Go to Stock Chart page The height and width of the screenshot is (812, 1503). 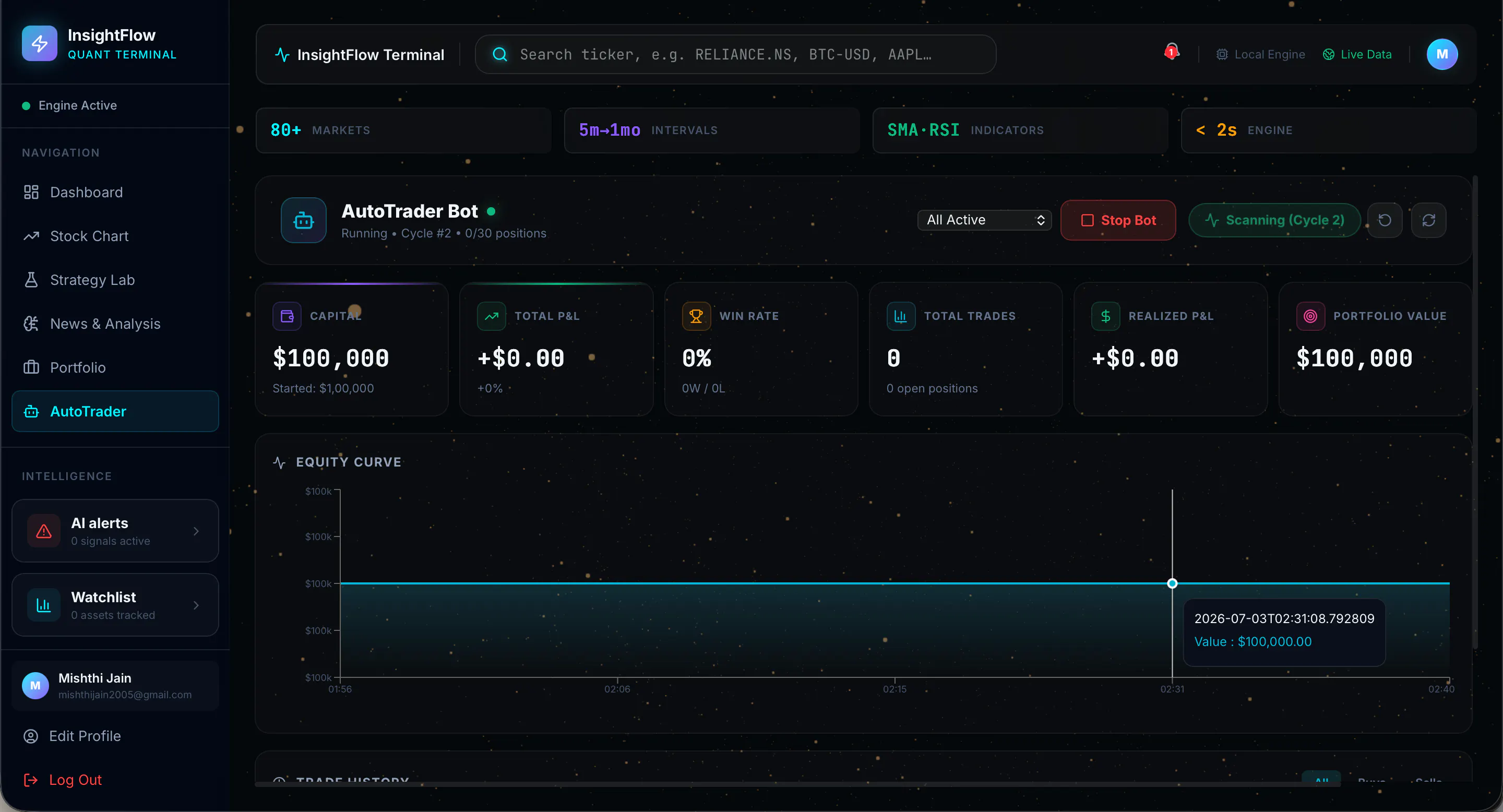point(115,236)
